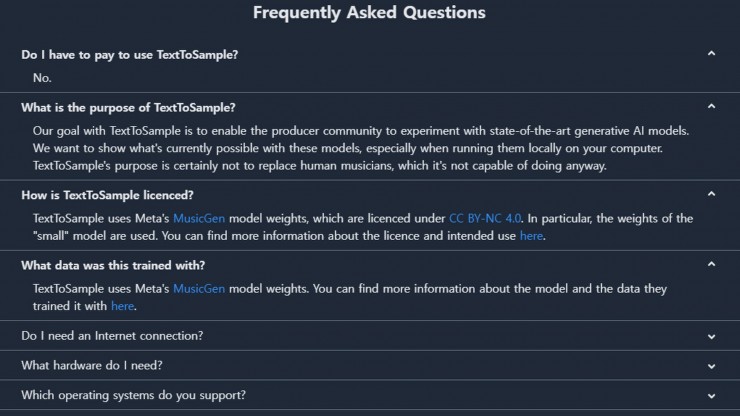The width and height of the screenshot is (740, 416).
Task: Collapse the training data chevron icon
Action: tap(711, 265)
